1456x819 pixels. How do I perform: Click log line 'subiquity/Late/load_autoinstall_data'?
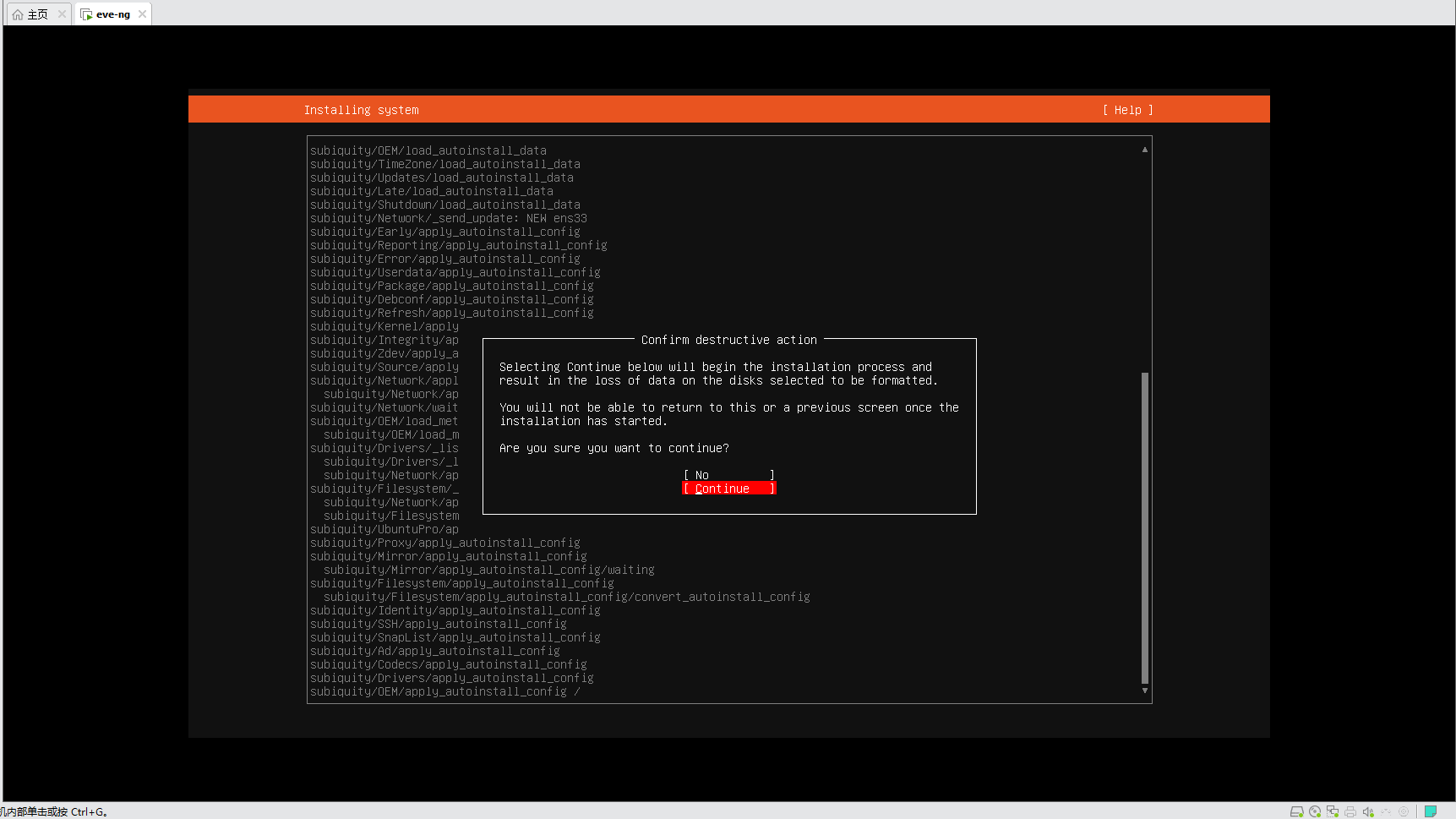coord(432,191)
